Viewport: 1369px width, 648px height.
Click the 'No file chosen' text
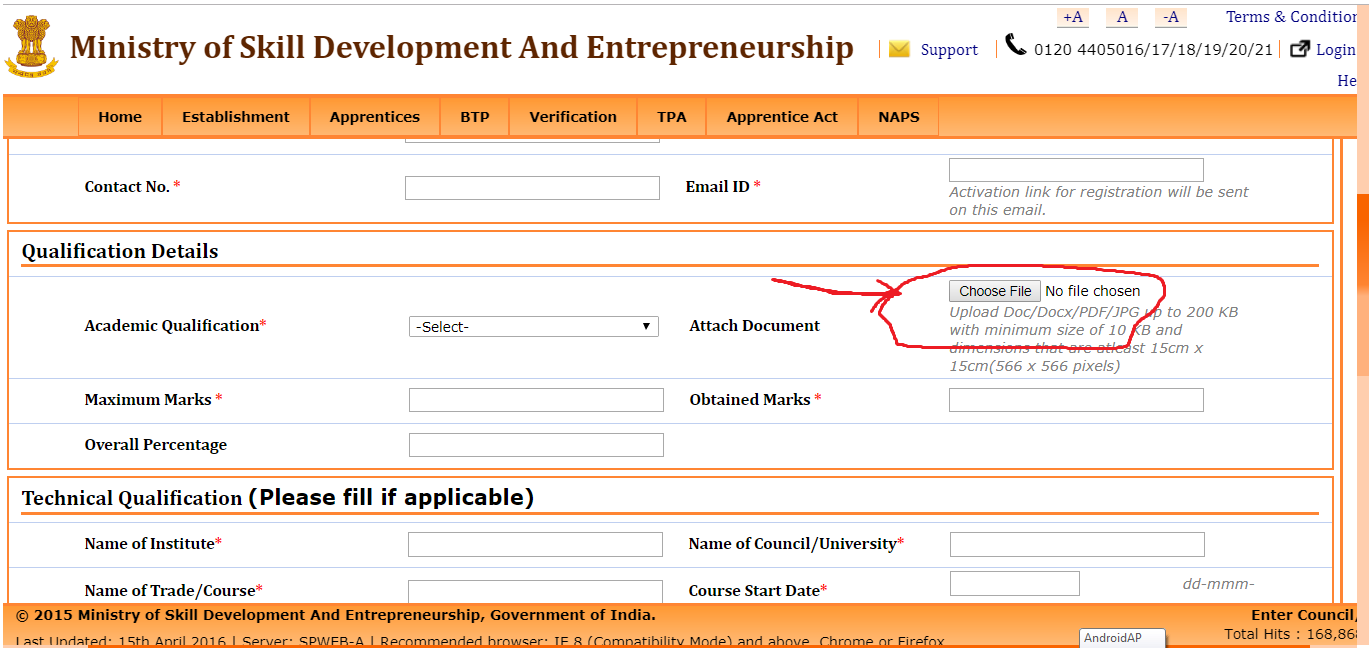(x=1093, y=291)
